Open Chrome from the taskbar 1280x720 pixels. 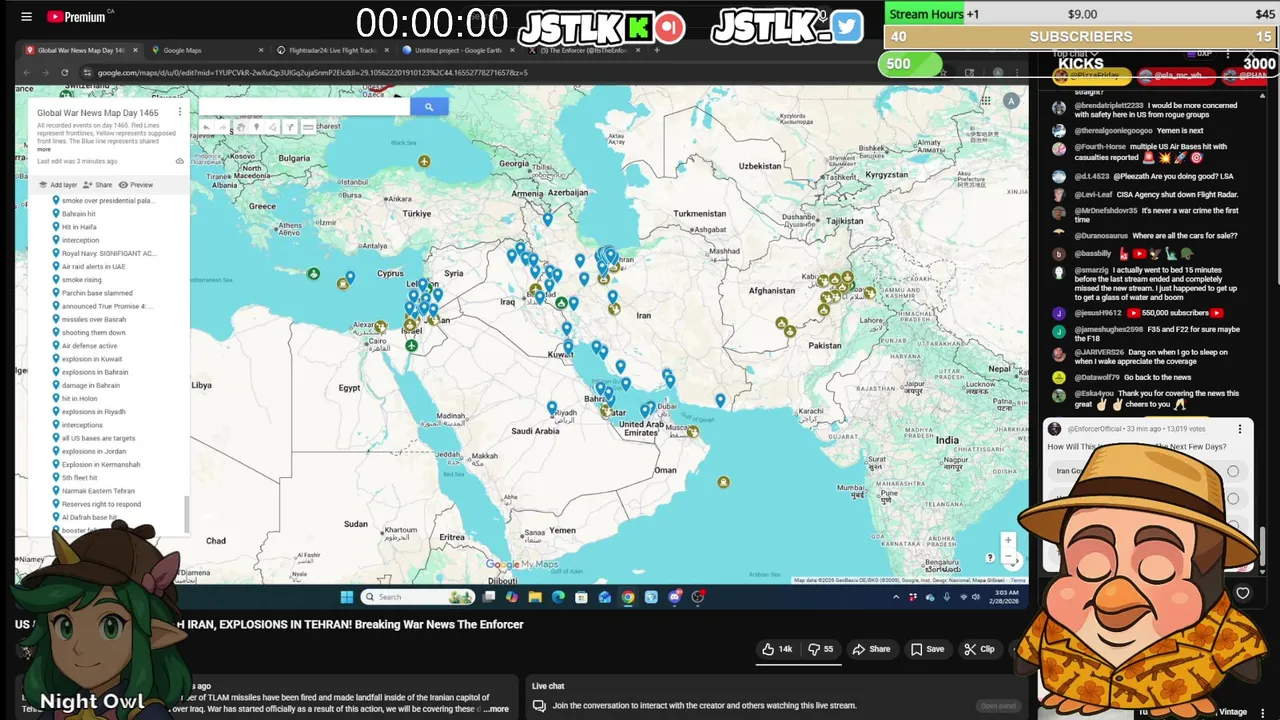(x=627, y=597)
